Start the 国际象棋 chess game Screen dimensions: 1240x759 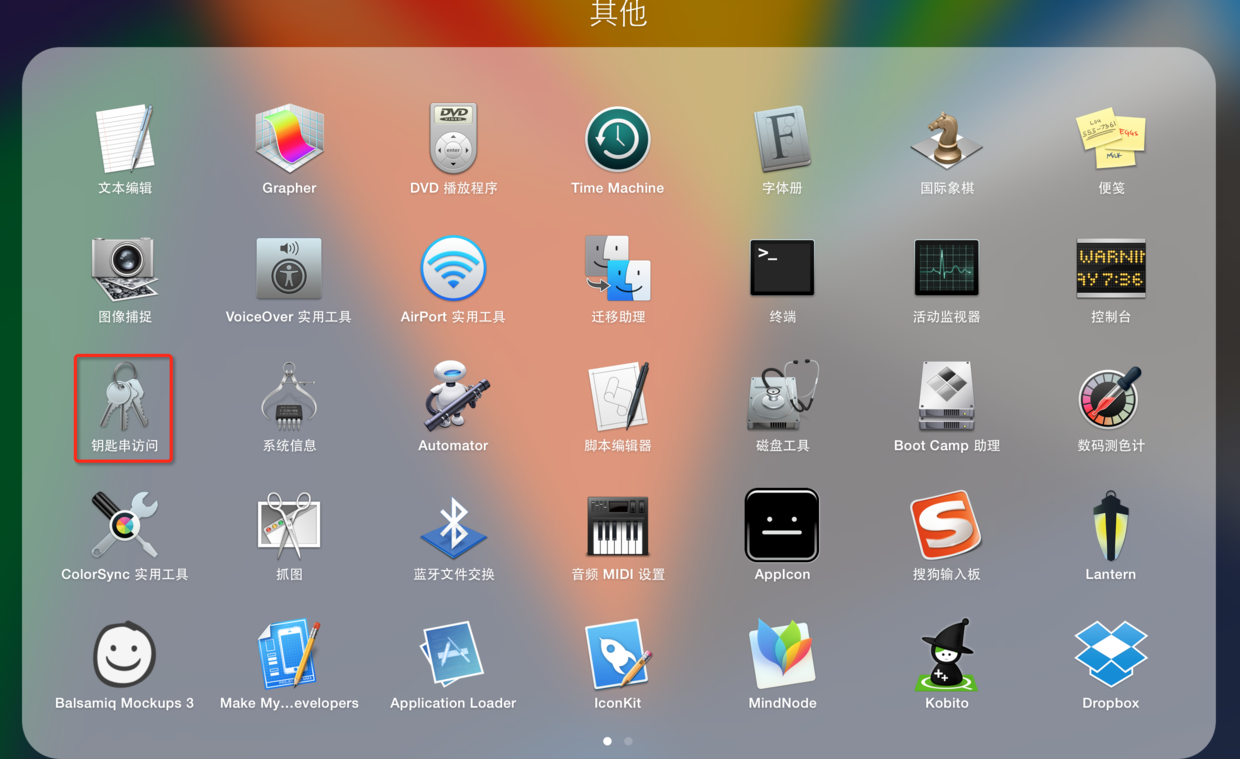coord(946,140)
